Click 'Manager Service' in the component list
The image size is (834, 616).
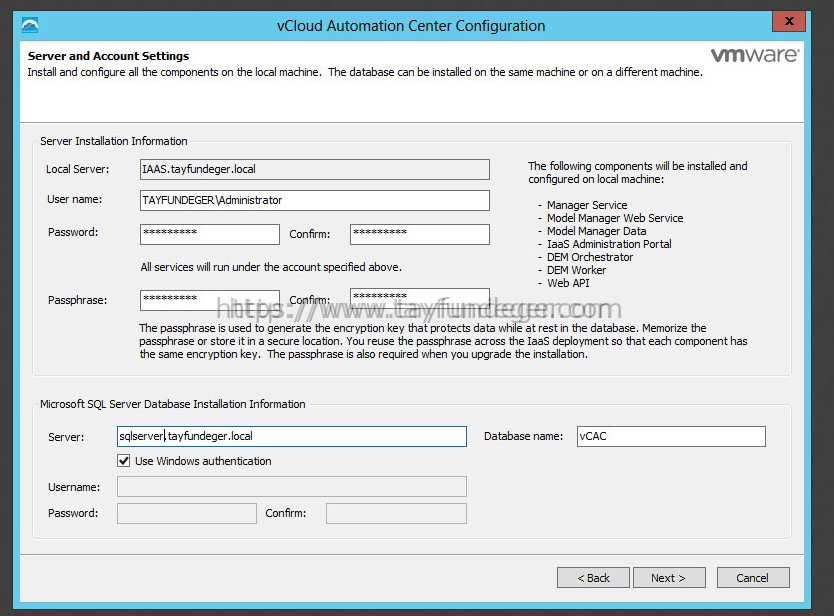point(587,205)
